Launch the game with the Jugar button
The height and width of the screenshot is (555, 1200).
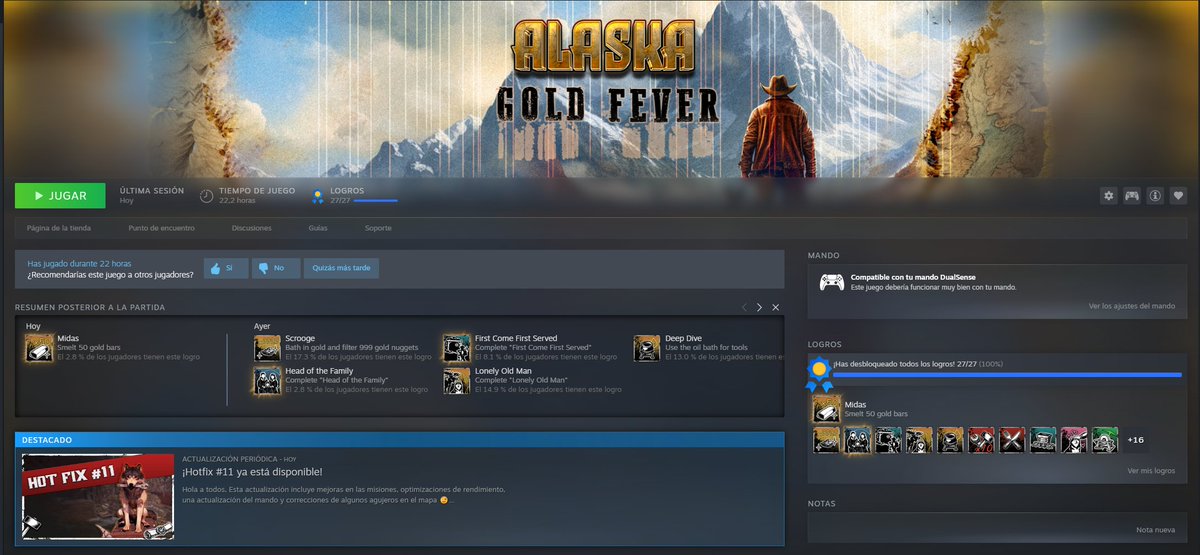(60, 196)
